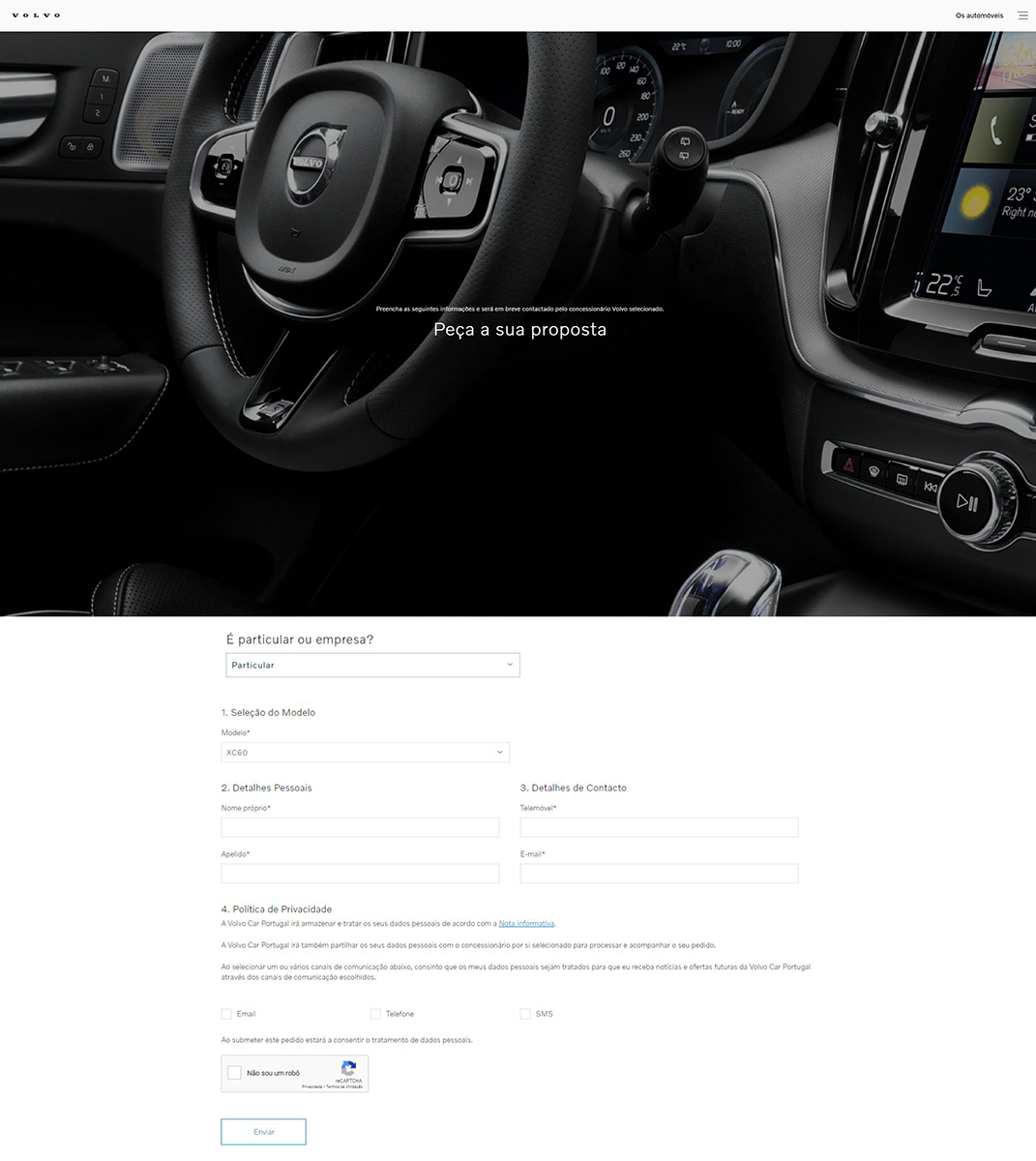Tick the Email communication checkbox
1036x1161 pixels.
click(226, 1014)
